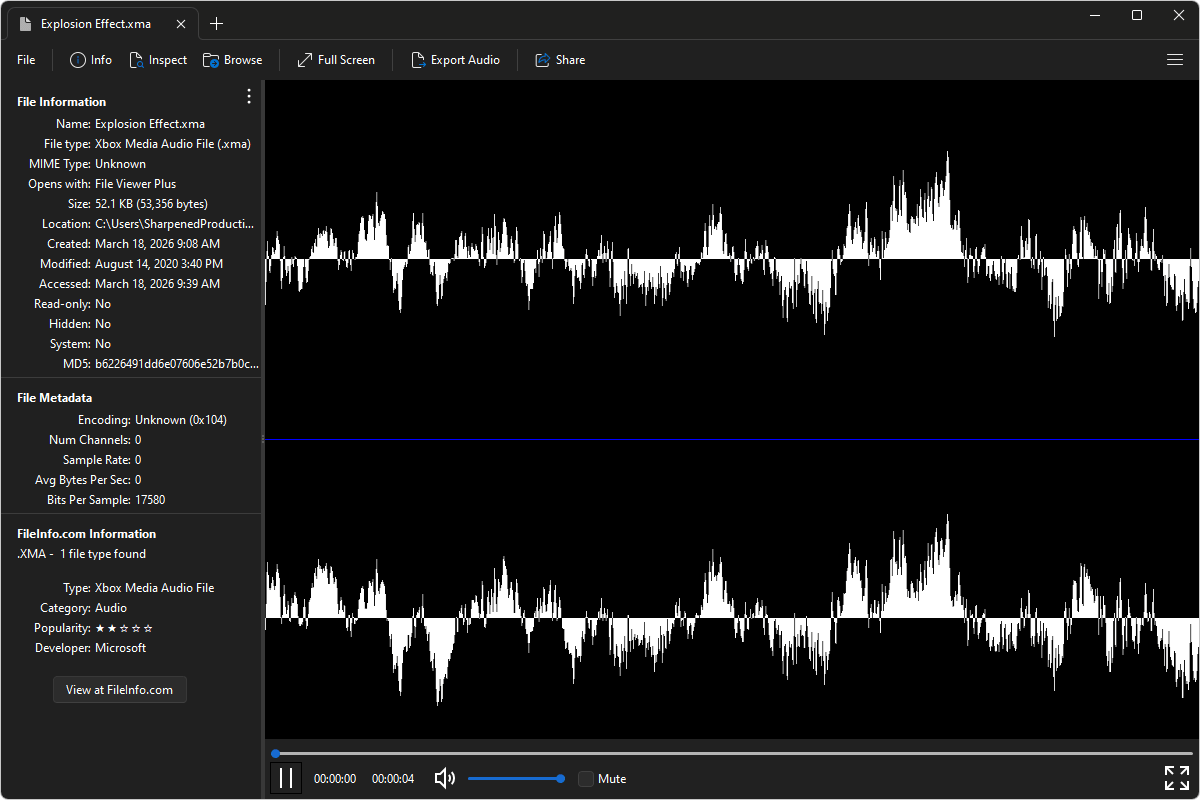This screenshot has width=1200, height=800.
Task: Select the Inspect tool
Action: click(158, 59)
